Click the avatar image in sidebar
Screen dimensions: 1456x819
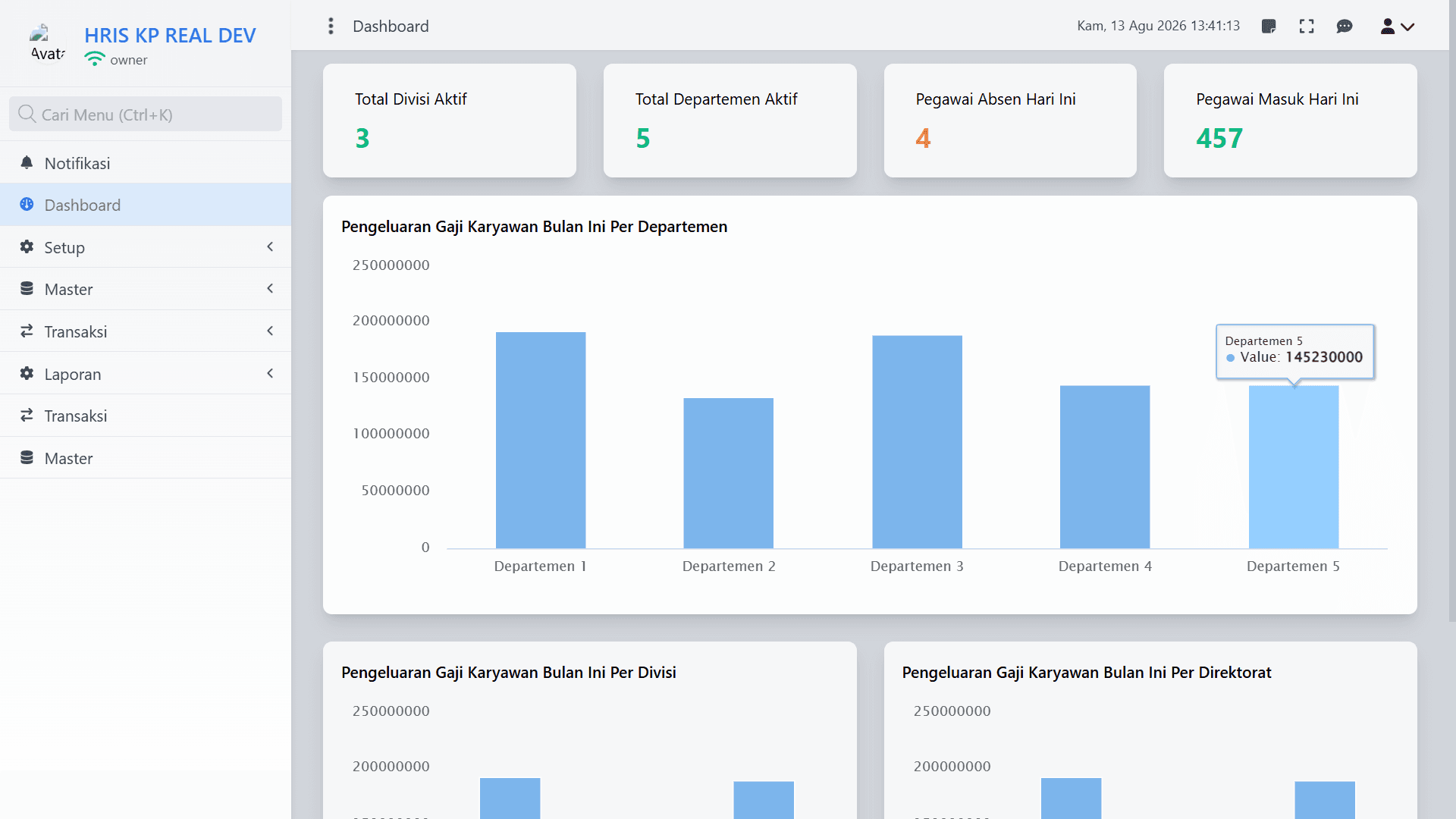pos(47,43)
